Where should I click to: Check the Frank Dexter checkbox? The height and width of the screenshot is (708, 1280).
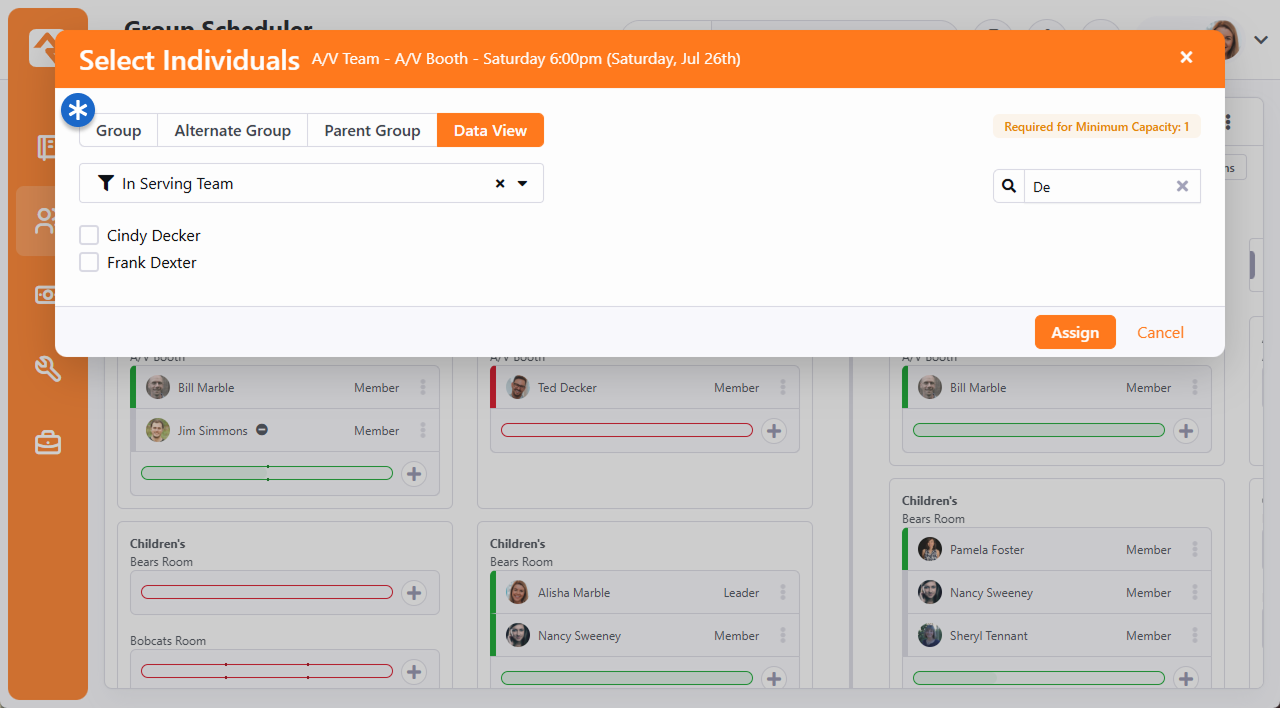tap(89, 263)
